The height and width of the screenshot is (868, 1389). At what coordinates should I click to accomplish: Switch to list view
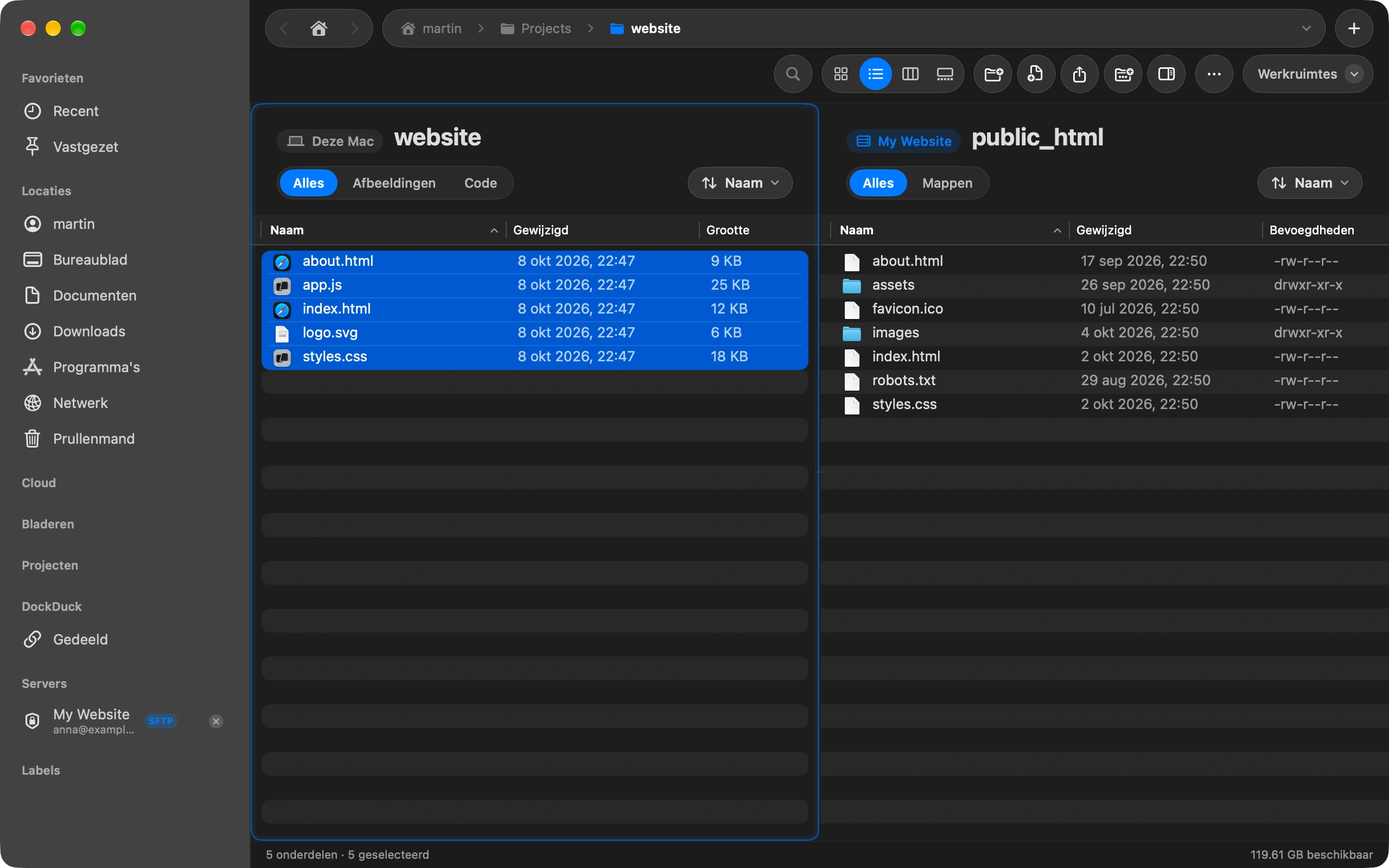[875, 74]
